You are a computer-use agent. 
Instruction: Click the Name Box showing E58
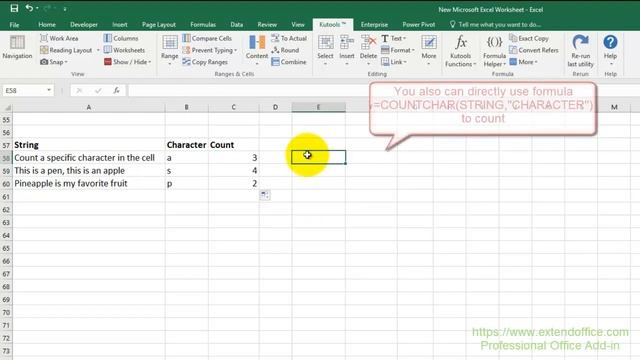tap(23, 90)
